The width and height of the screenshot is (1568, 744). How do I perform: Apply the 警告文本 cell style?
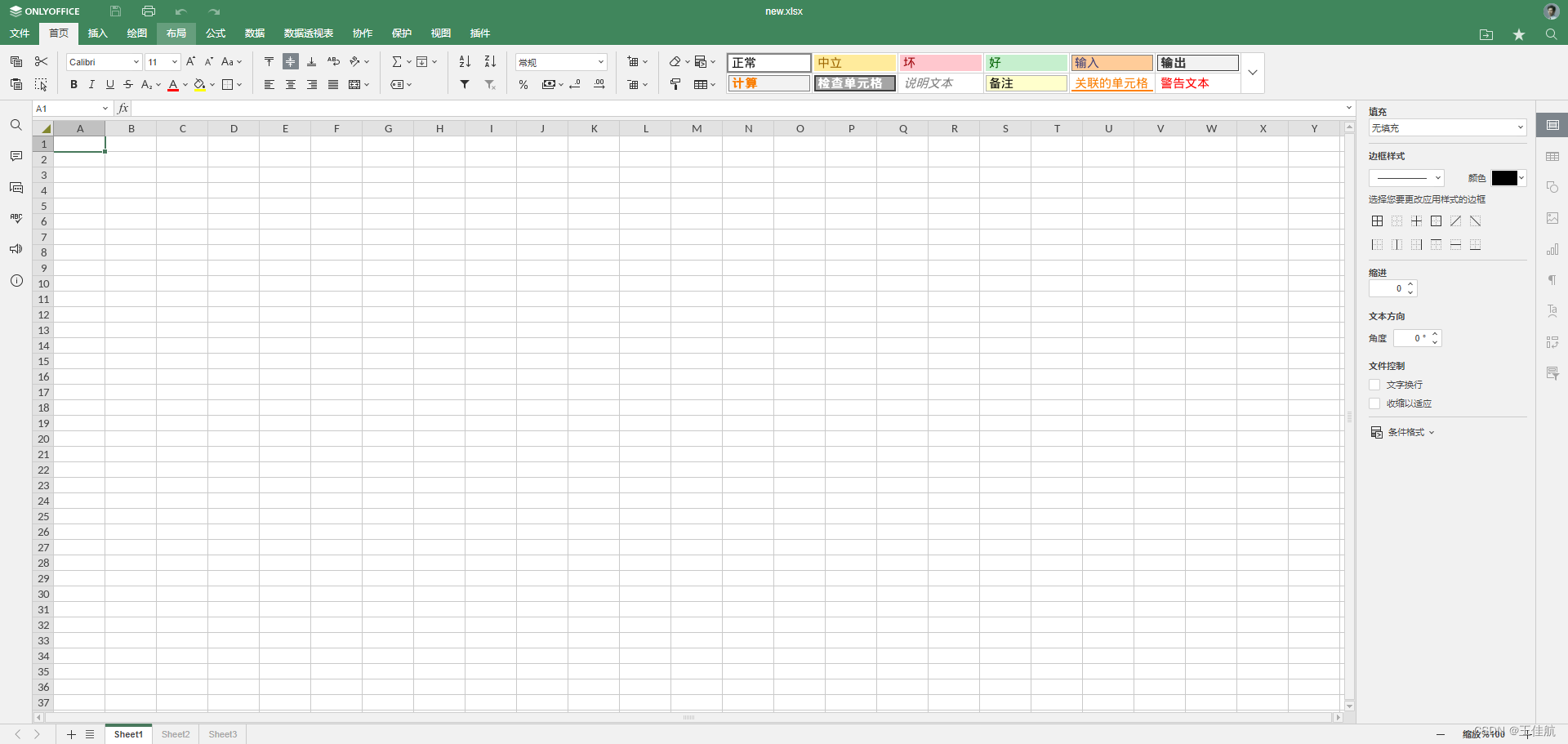[x=1197, y=83]
